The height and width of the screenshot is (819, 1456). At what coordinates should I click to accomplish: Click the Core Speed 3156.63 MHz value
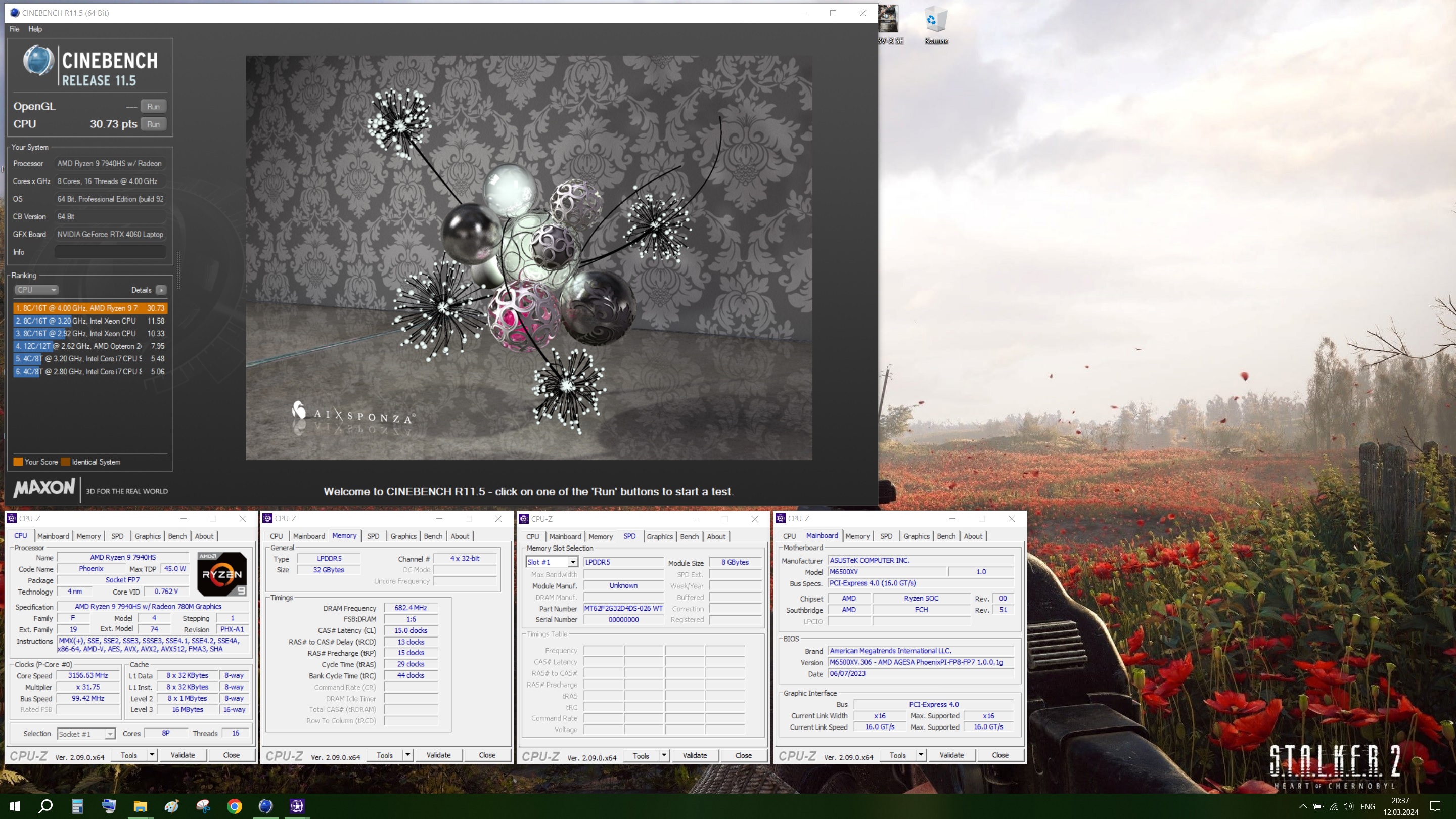click(88, 675)
